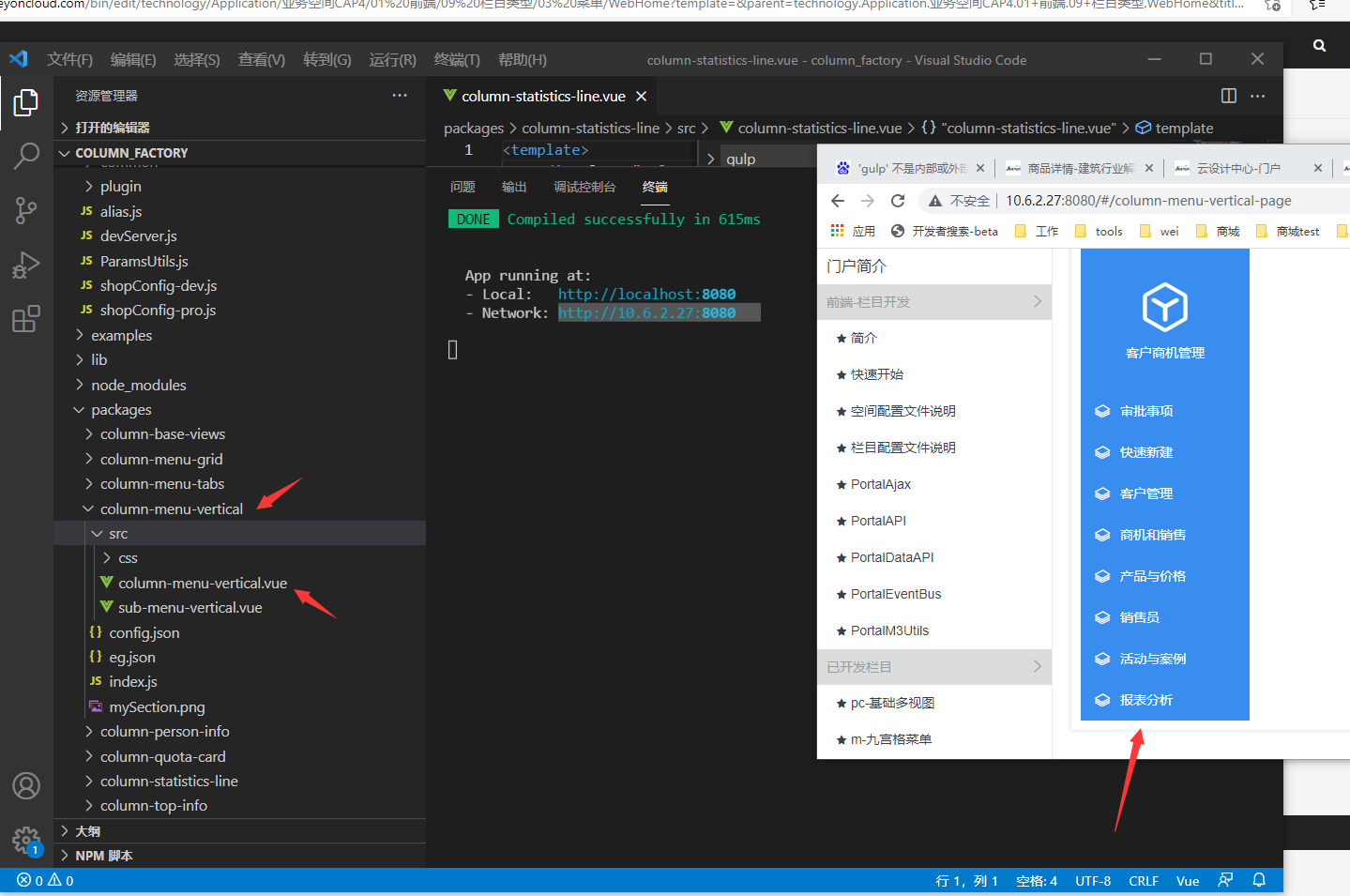
Task: Click the Accounts icon in activity bar
Action: click(26, 785)
